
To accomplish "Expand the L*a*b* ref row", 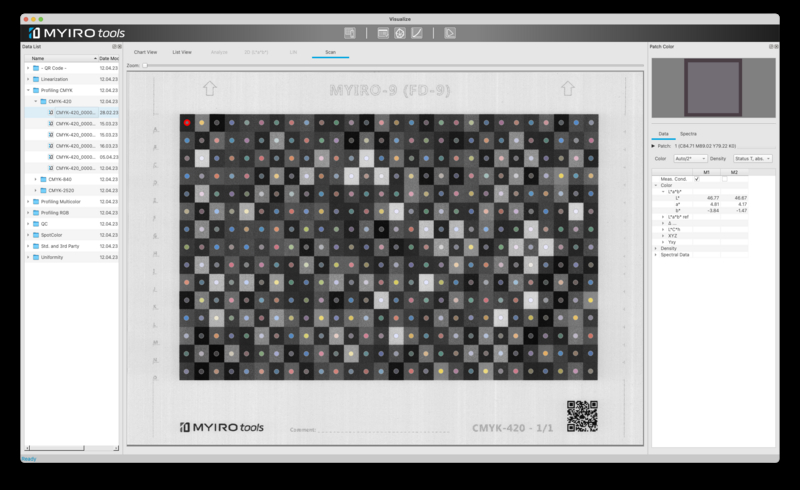I will pyautogui.click(x=663, y=217).
